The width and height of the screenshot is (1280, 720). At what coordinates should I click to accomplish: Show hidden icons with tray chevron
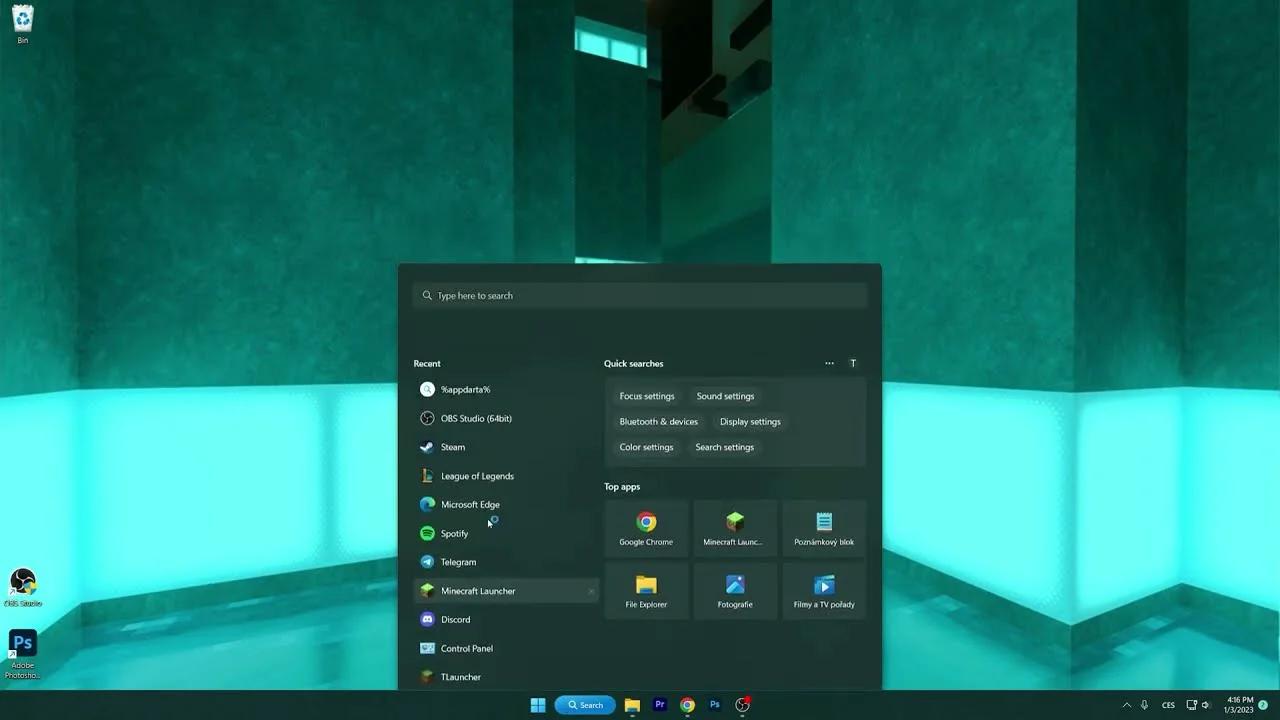pos(1127,705)
